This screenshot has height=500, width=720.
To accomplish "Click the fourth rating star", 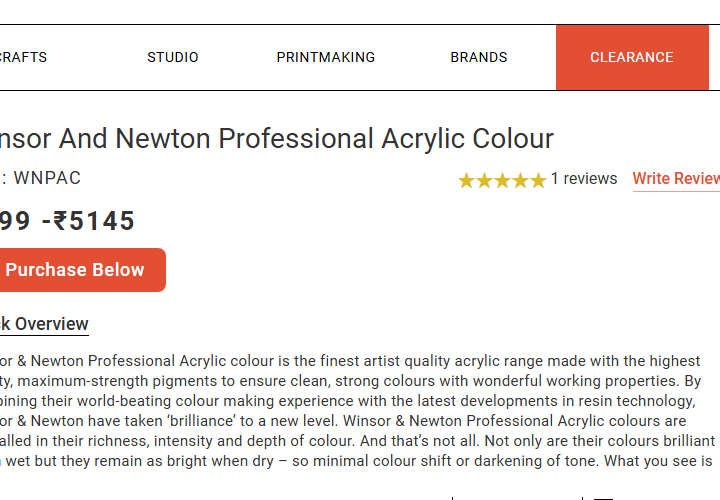I will 520,180.
